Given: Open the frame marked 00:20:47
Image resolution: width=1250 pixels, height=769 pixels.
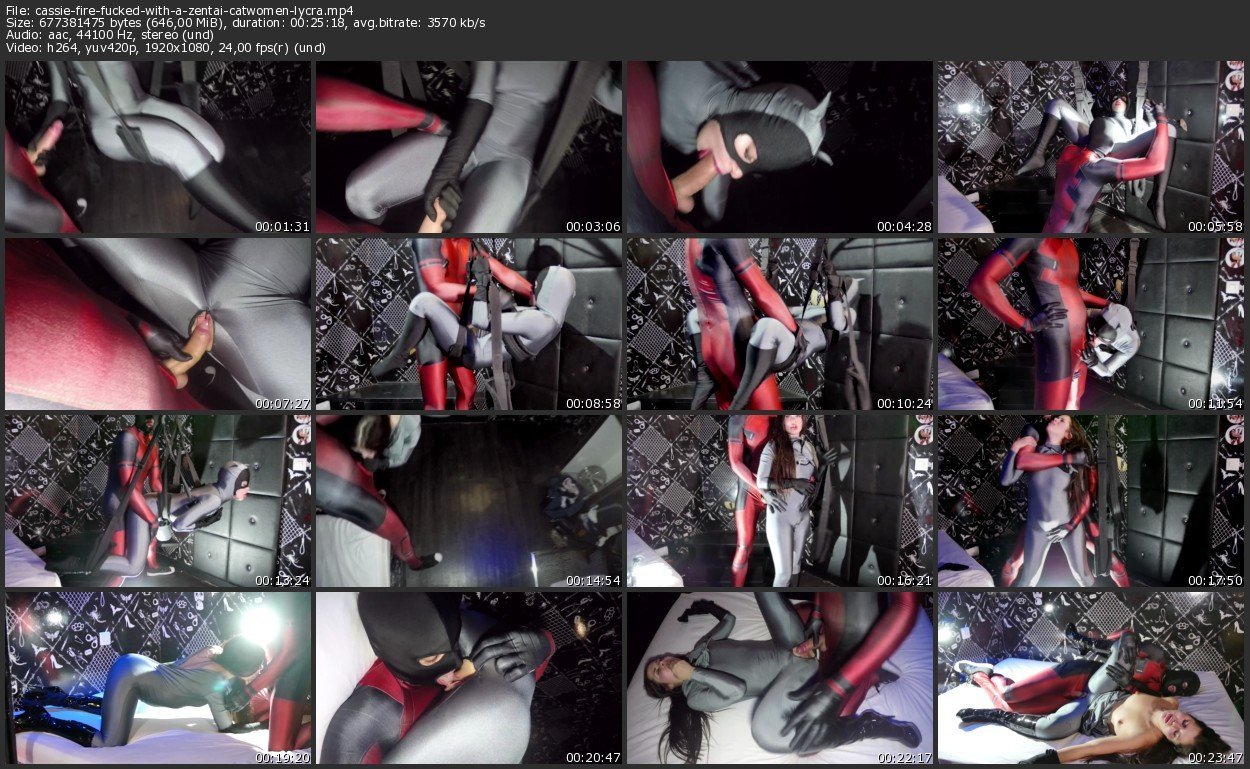Looking at the screenshot, I should click(x=468, y=678).
